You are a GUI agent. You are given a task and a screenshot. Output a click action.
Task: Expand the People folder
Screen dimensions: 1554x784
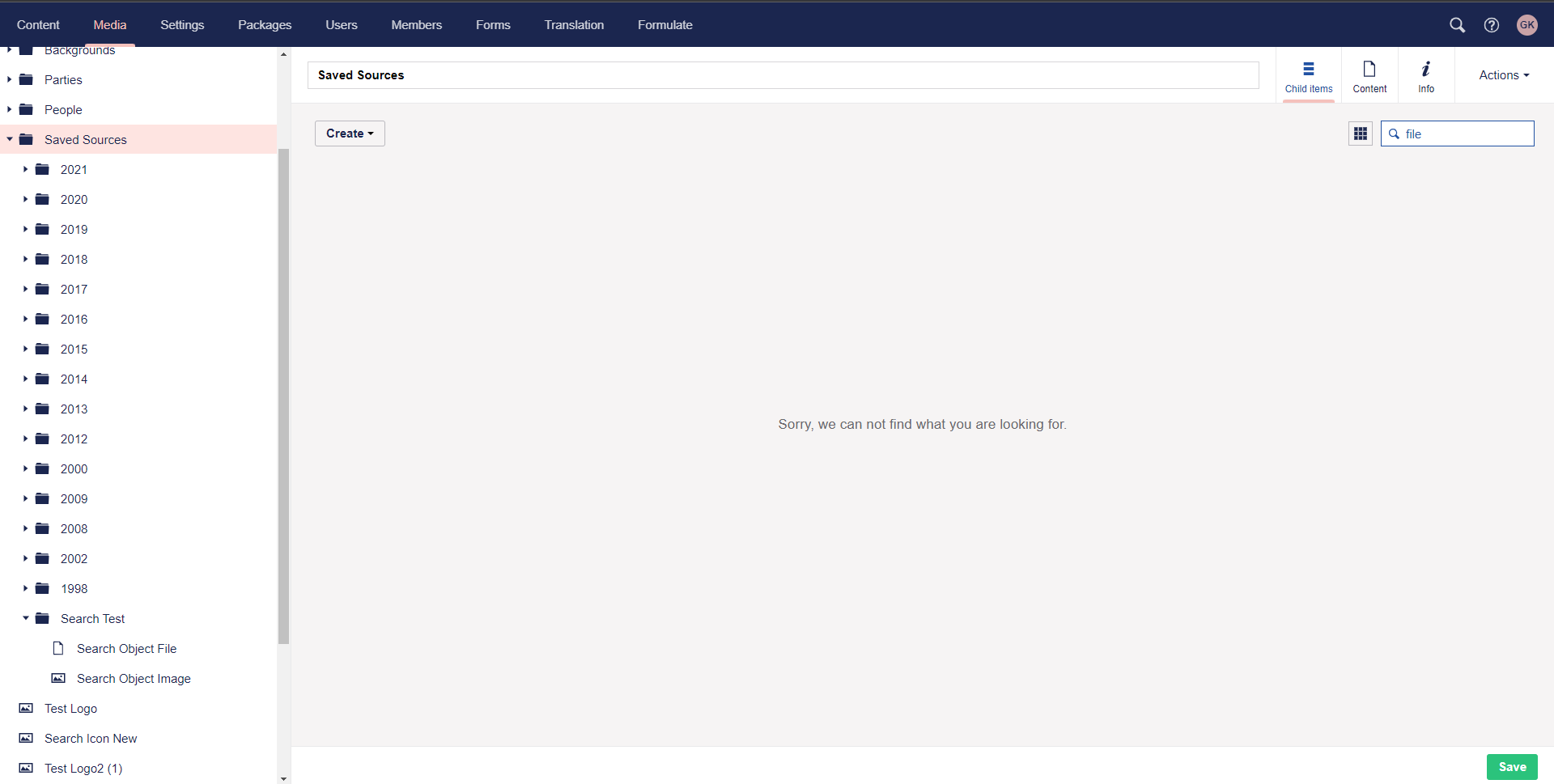8,109
